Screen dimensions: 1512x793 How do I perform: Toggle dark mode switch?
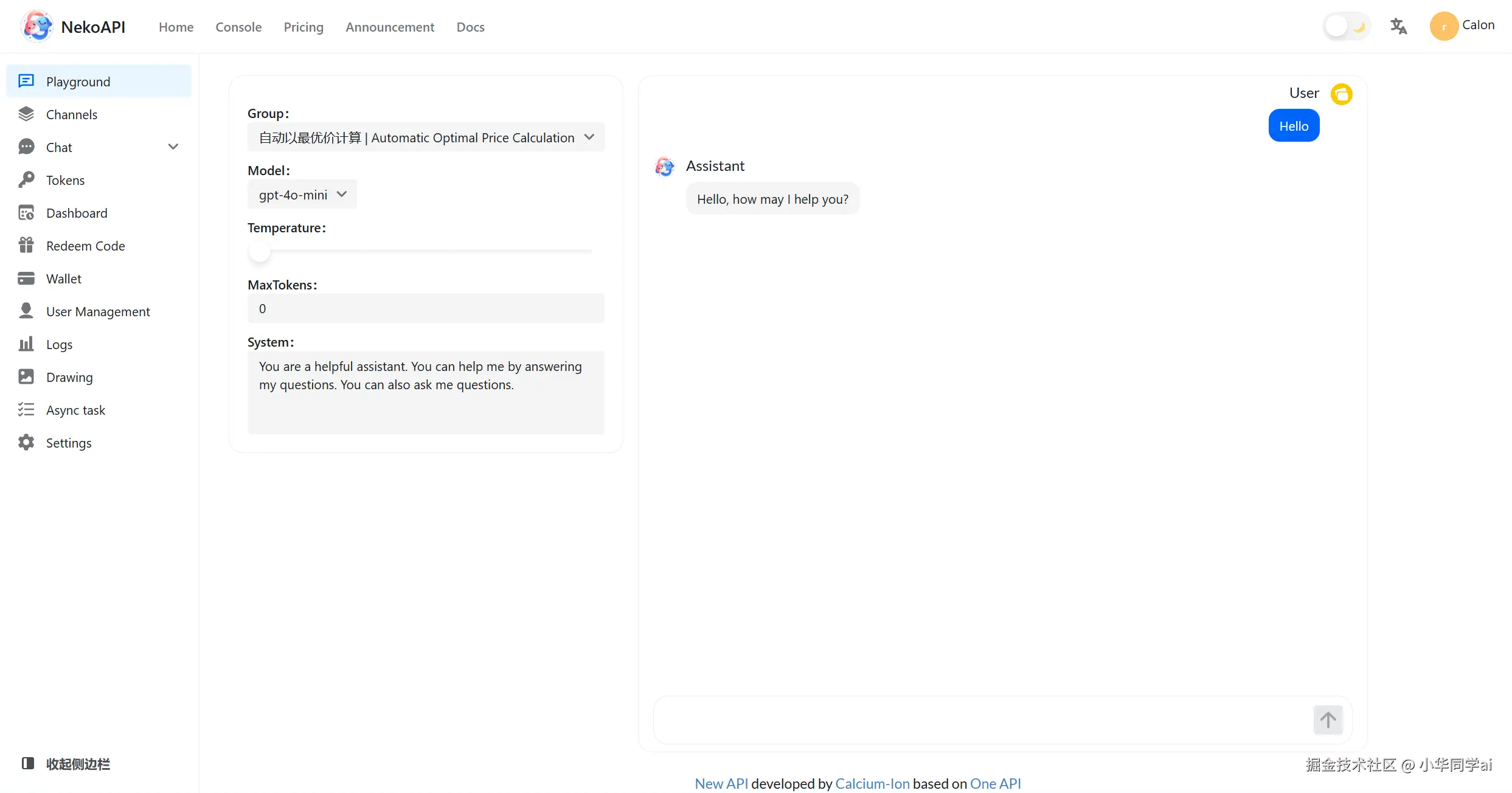point(1346,26)
